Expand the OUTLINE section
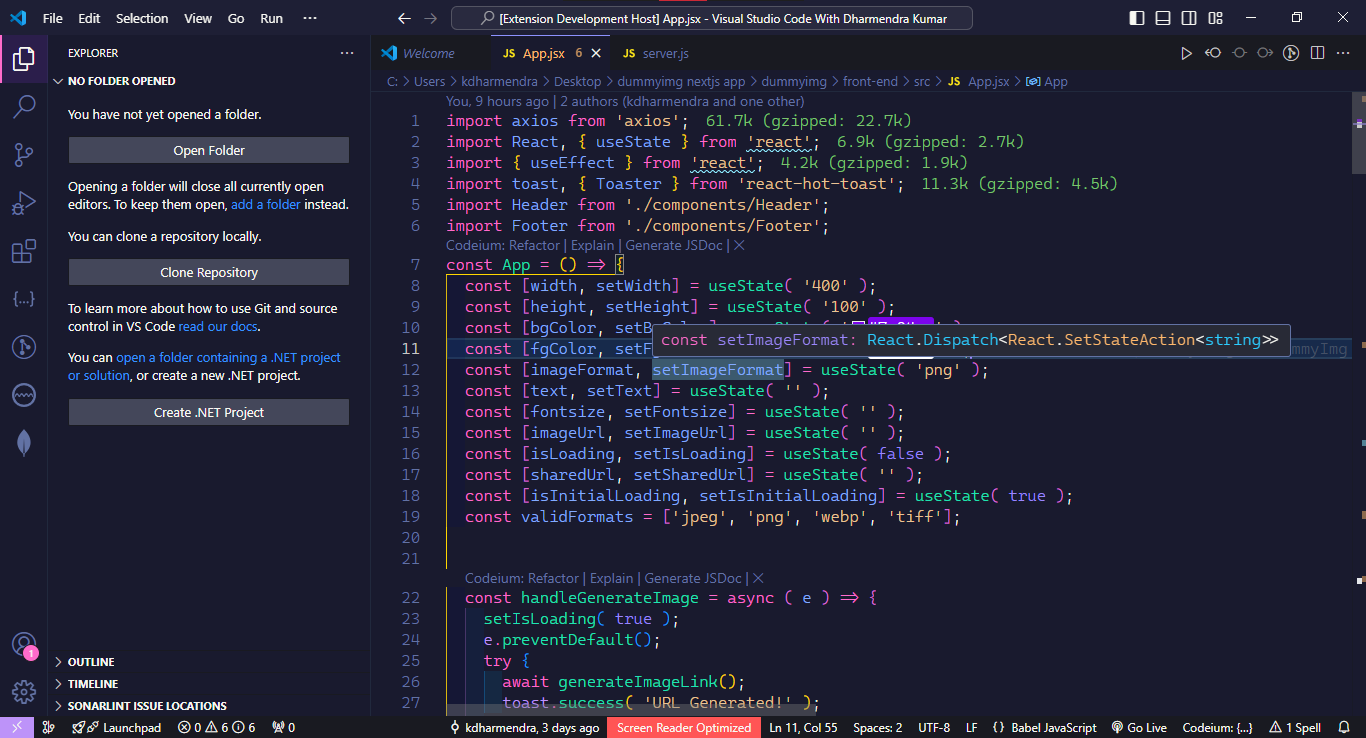1366x738 pixels. point(90,662)
